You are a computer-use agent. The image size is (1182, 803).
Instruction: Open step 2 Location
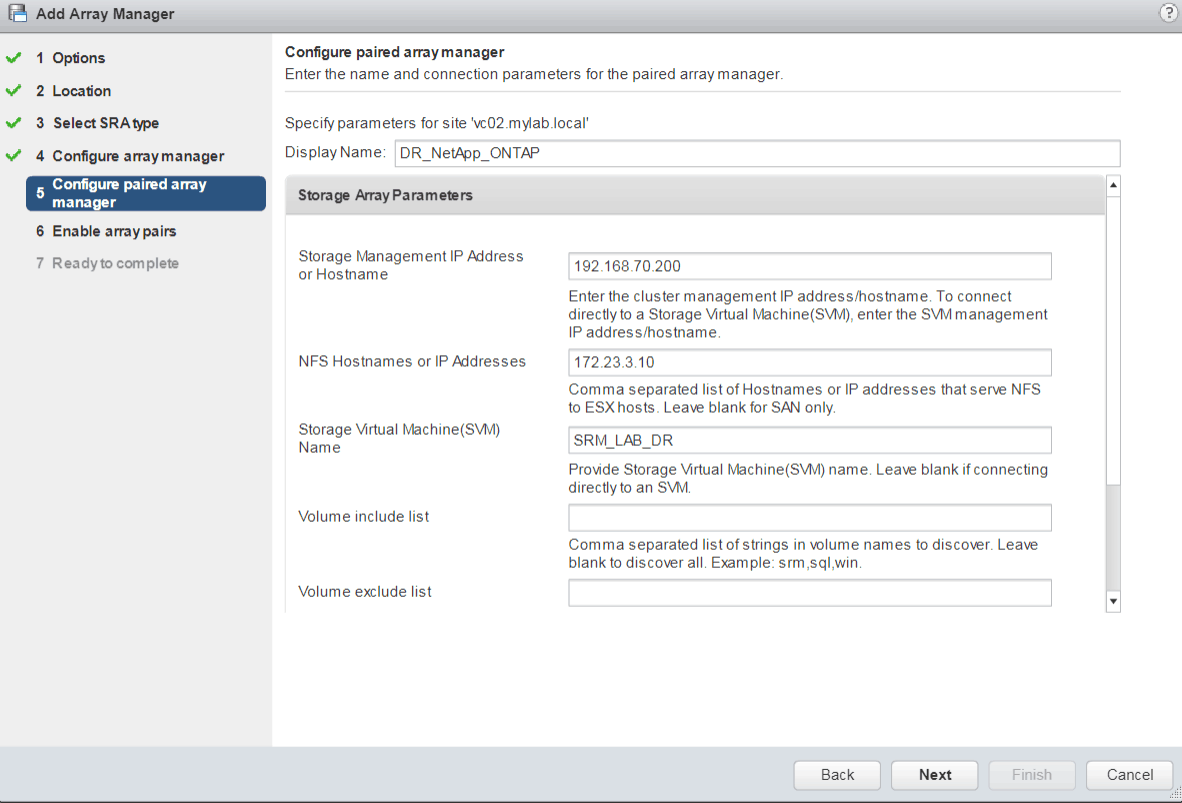click(81, 91)
